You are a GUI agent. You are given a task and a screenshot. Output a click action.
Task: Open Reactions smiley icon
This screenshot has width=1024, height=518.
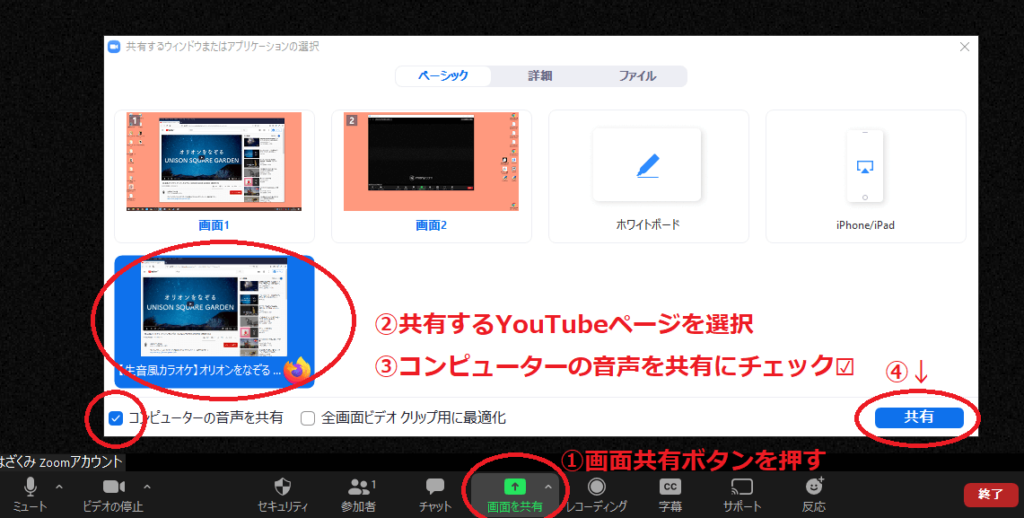[x=814, y=487]
